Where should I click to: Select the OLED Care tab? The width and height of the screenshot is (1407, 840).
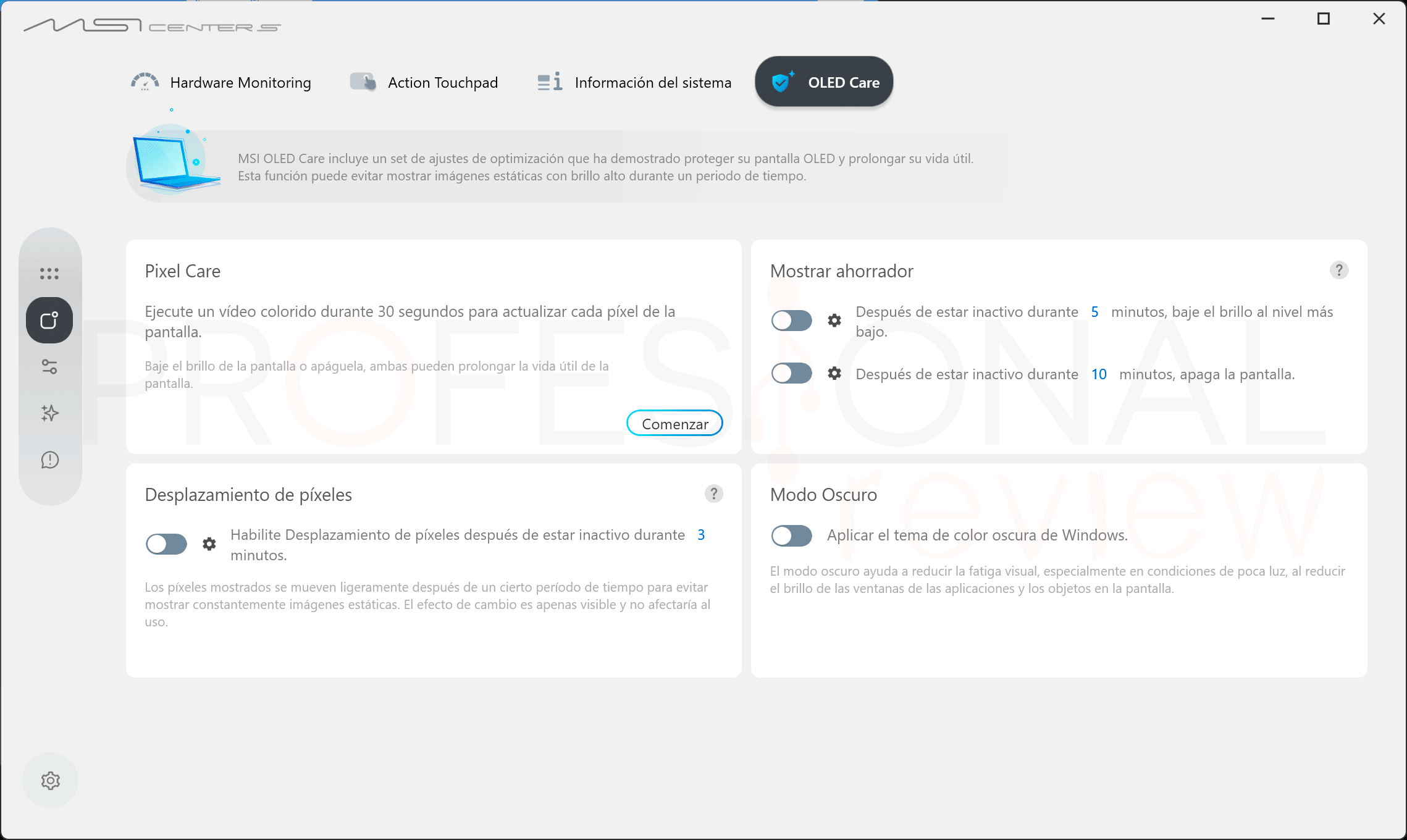(x=824, y=82)
